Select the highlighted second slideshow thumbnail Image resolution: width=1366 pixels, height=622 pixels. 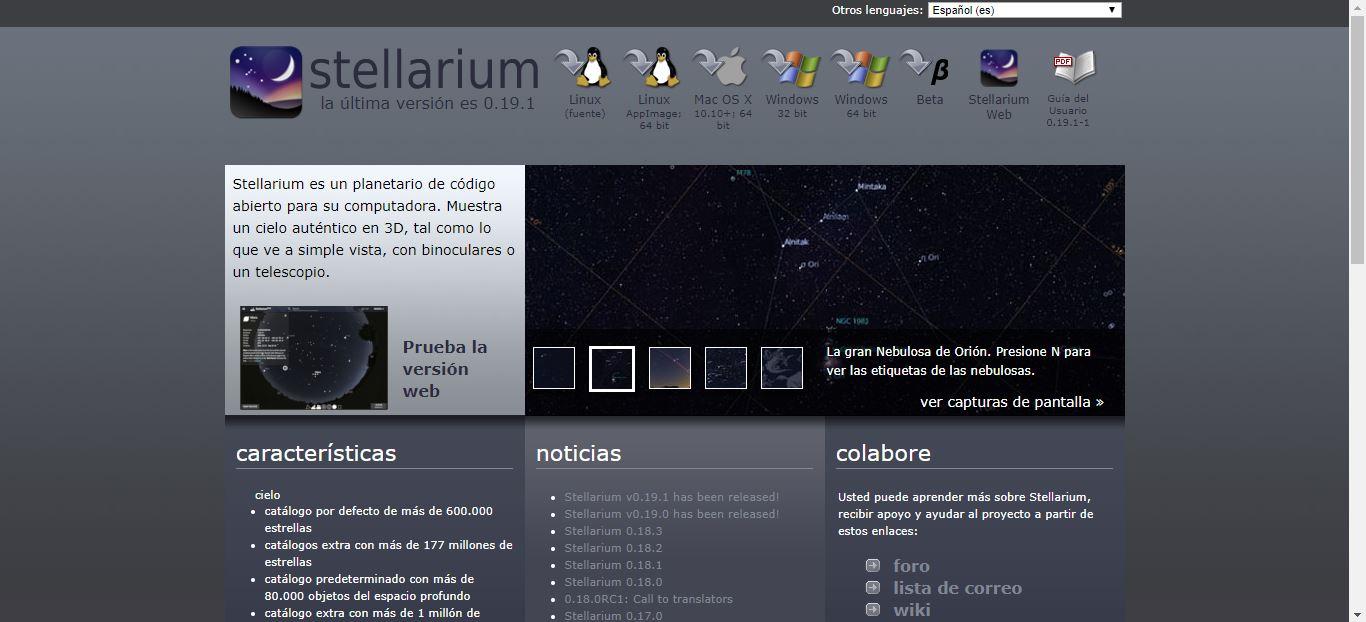coord(612,368)
